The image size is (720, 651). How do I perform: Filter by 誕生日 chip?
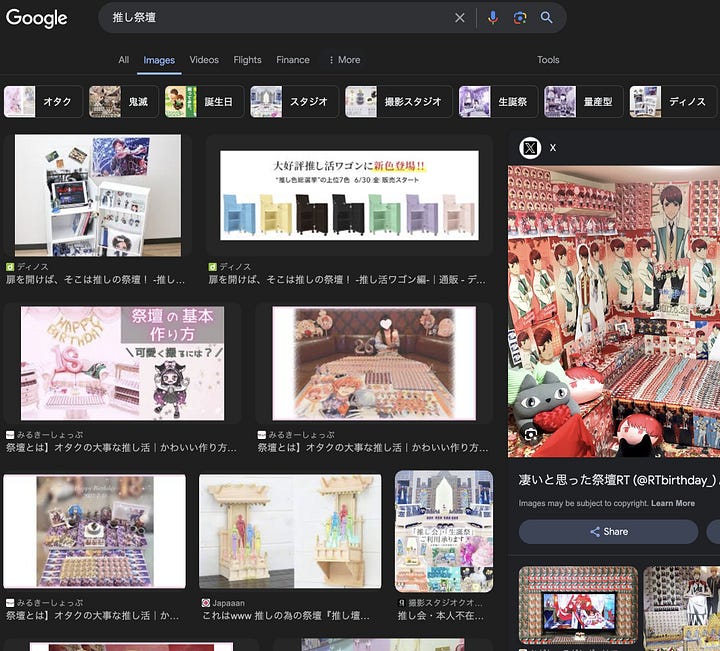204,101
